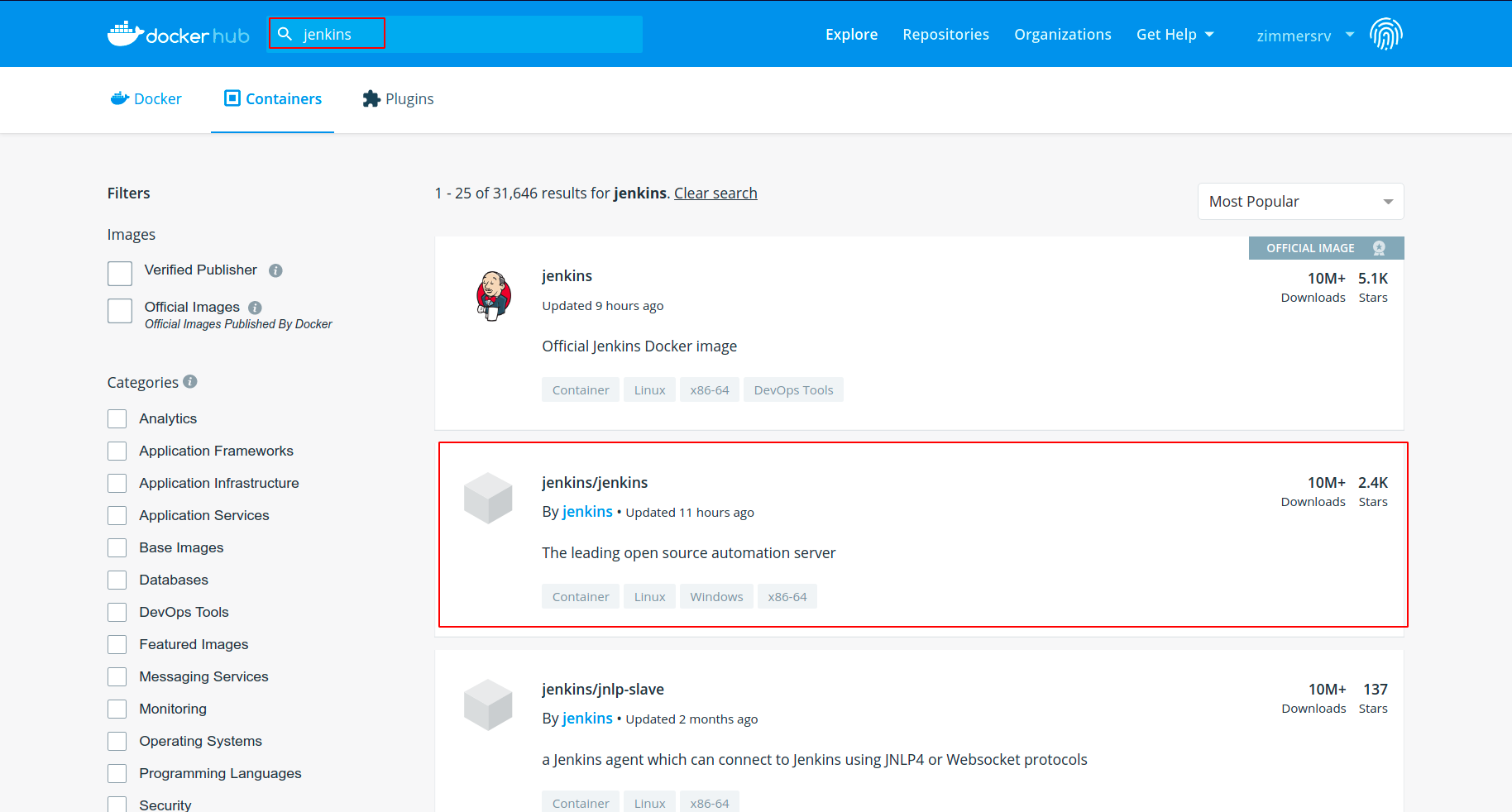Click the search field containing jenkins
1512x812 pixels.
click(455, 34)
